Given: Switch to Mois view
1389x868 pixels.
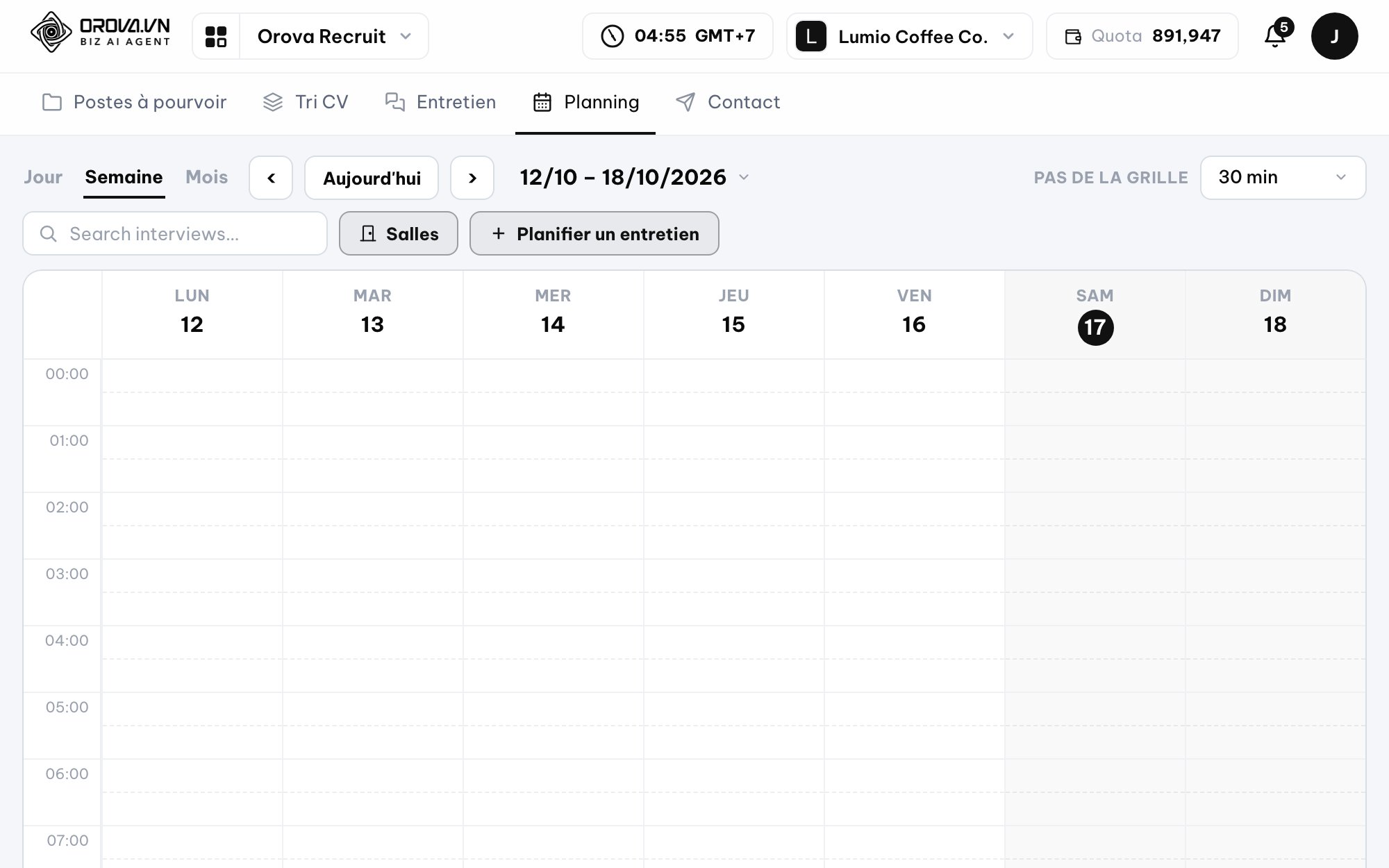Looking at the screenshot, I should (x=206, y=177).
